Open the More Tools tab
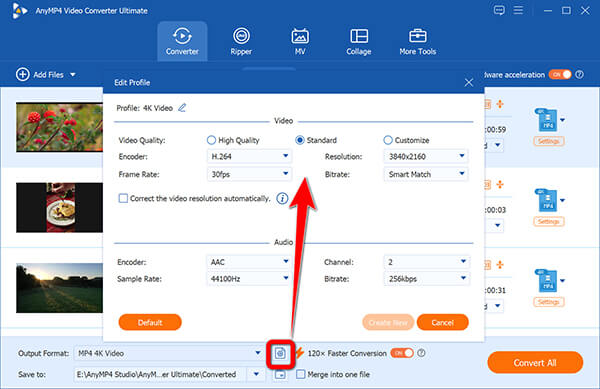The image size is (600, 389). point(417,41)
